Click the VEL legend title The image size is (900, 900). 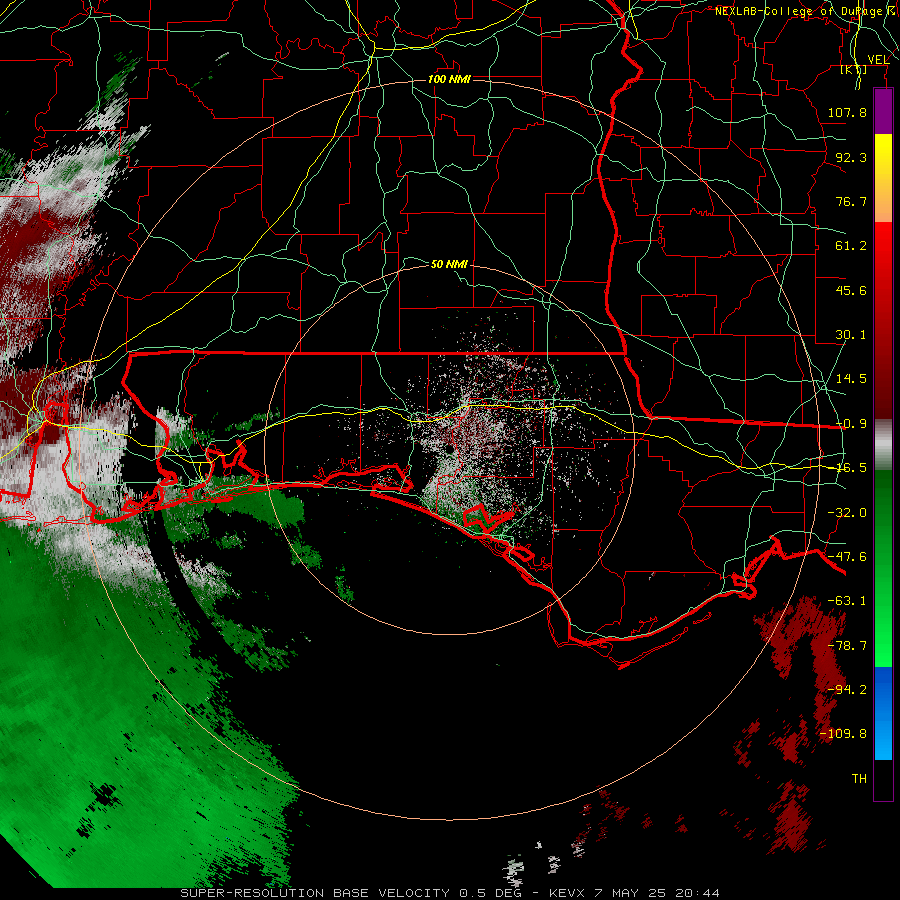[x=878, y=60]
